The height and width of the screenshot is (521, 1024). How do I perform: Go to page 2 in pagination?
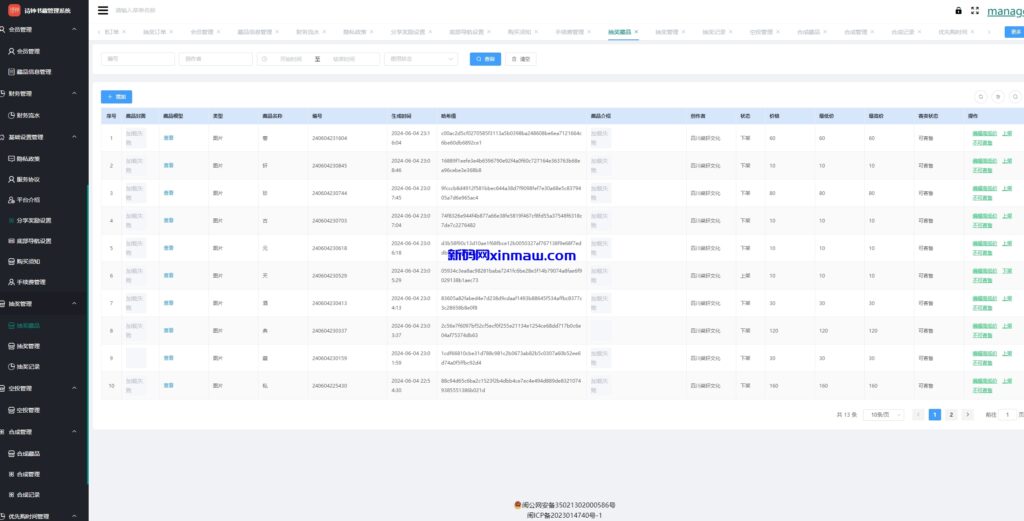[x=951, y=414]
